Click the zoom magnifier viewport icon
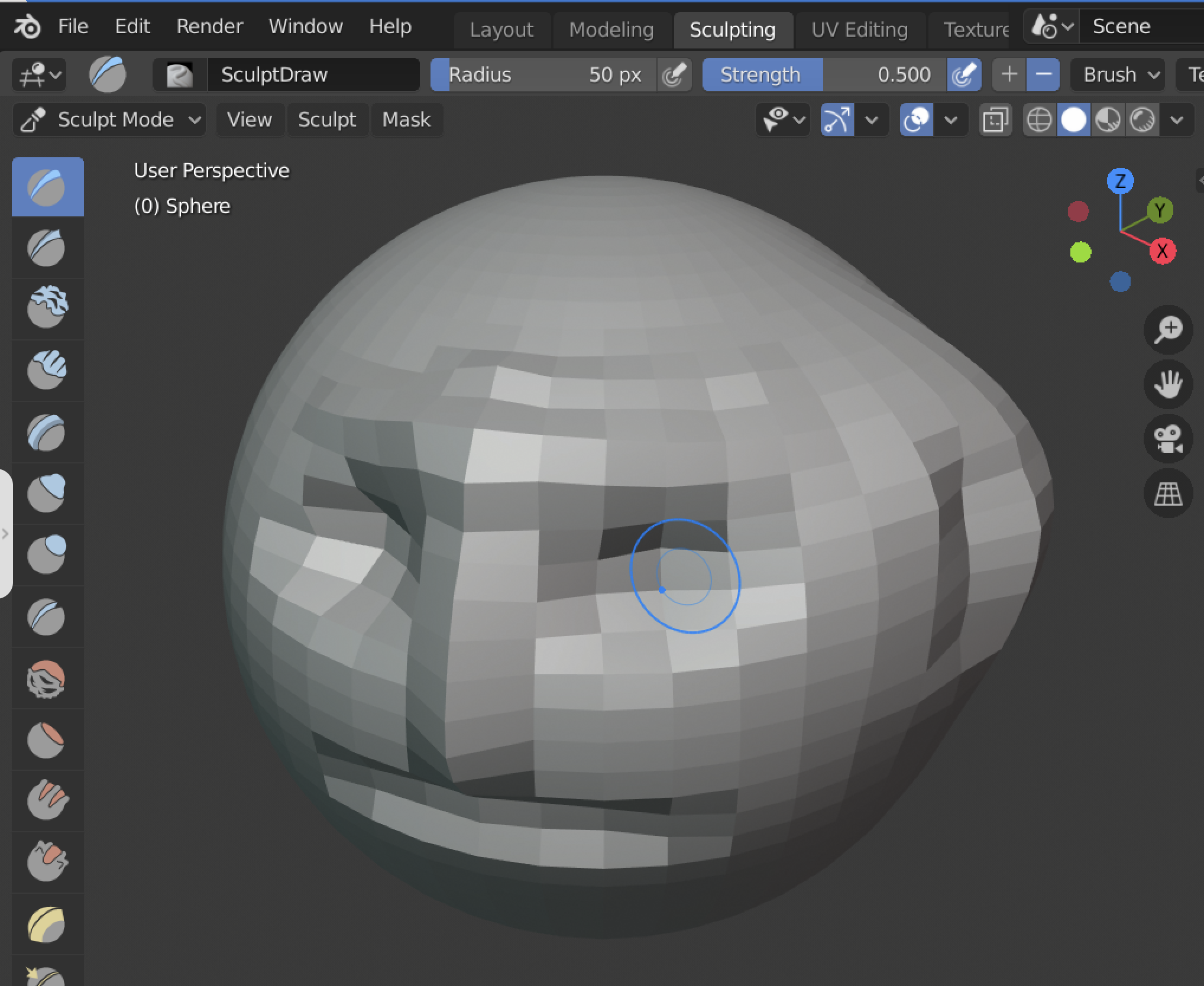Viewport: 1204px width, 986px height. (x=1168, y=330)
